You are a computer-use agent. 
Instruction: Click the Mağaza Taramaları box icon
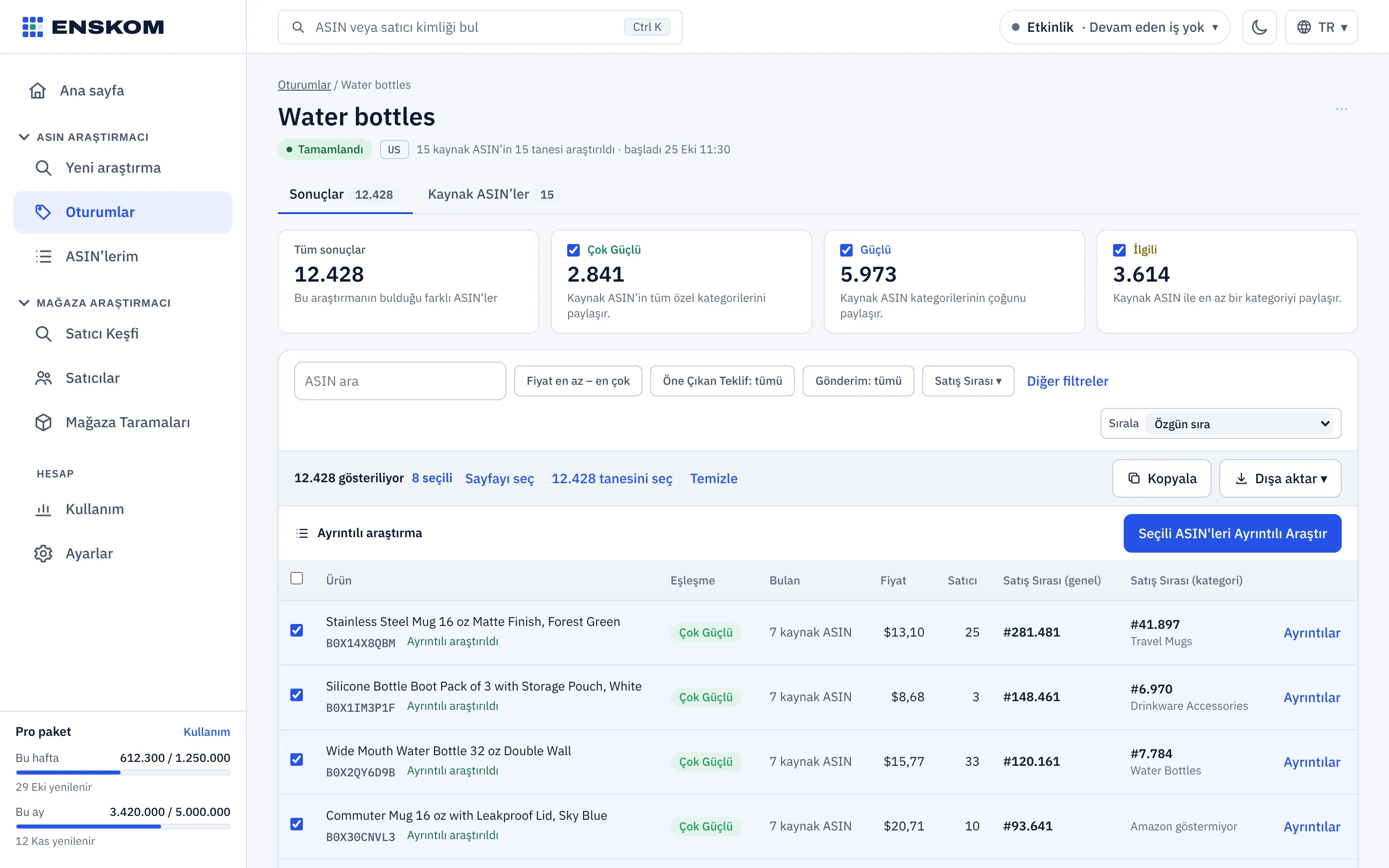point(43,422)
